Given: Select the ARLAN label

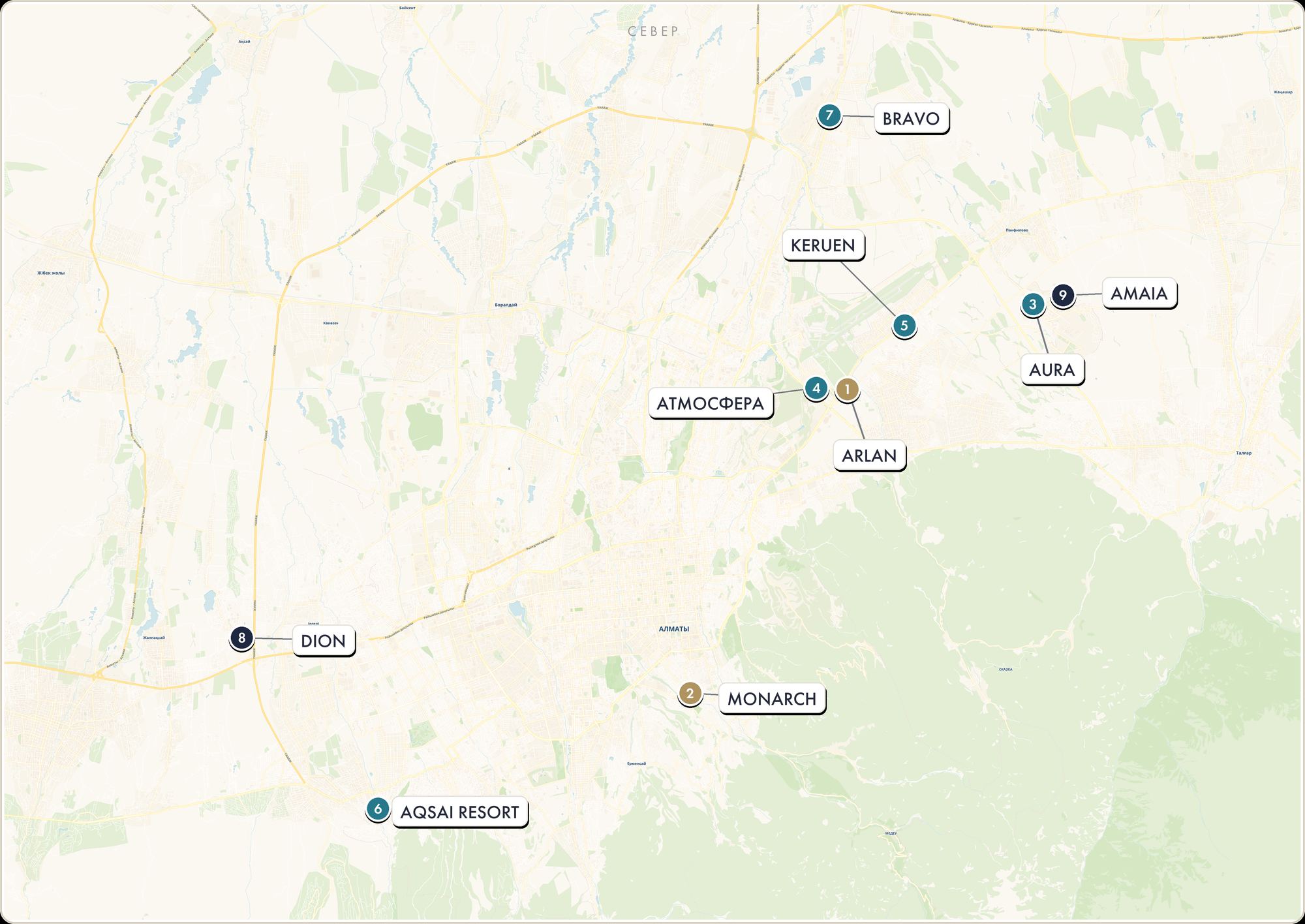Looking at the screenshot, I should tap(869, 455).
